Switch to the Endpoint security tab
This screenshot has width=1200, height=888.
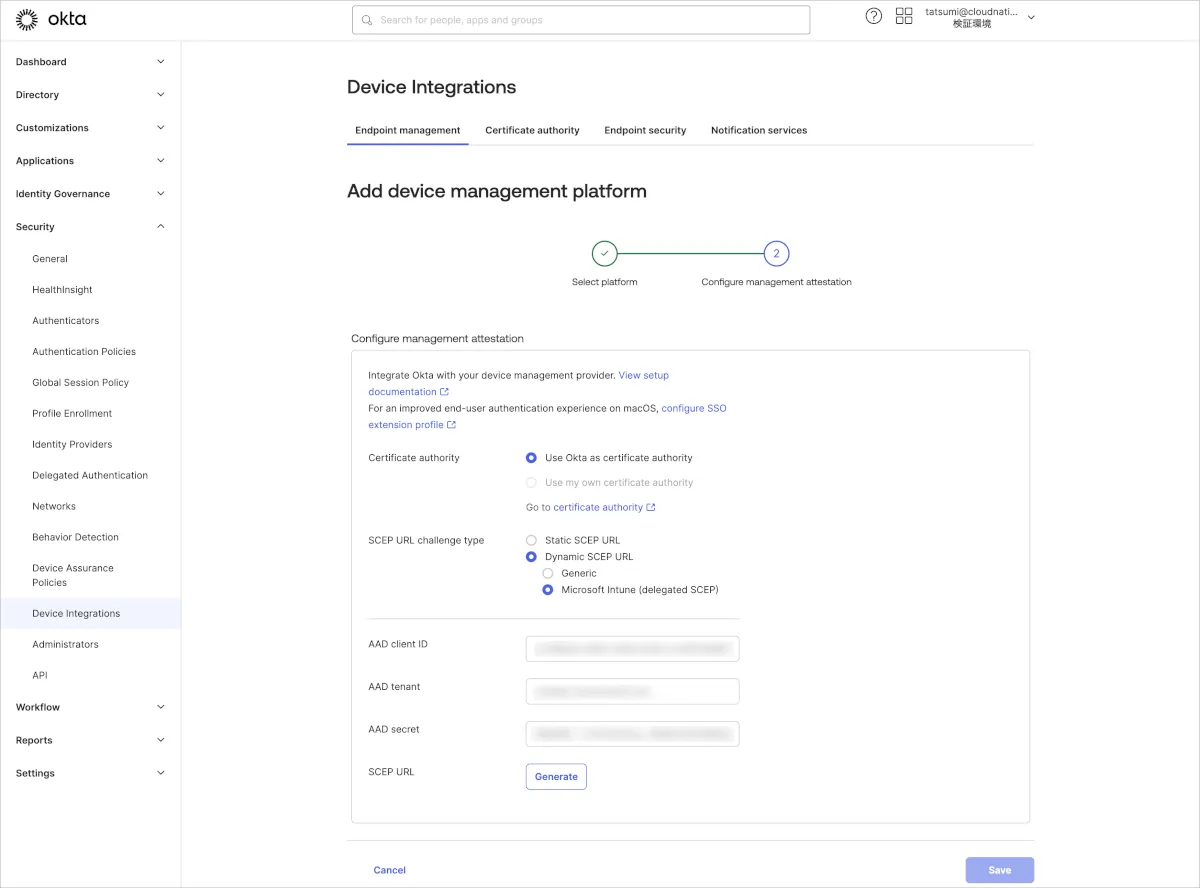[x=645, y=130]
